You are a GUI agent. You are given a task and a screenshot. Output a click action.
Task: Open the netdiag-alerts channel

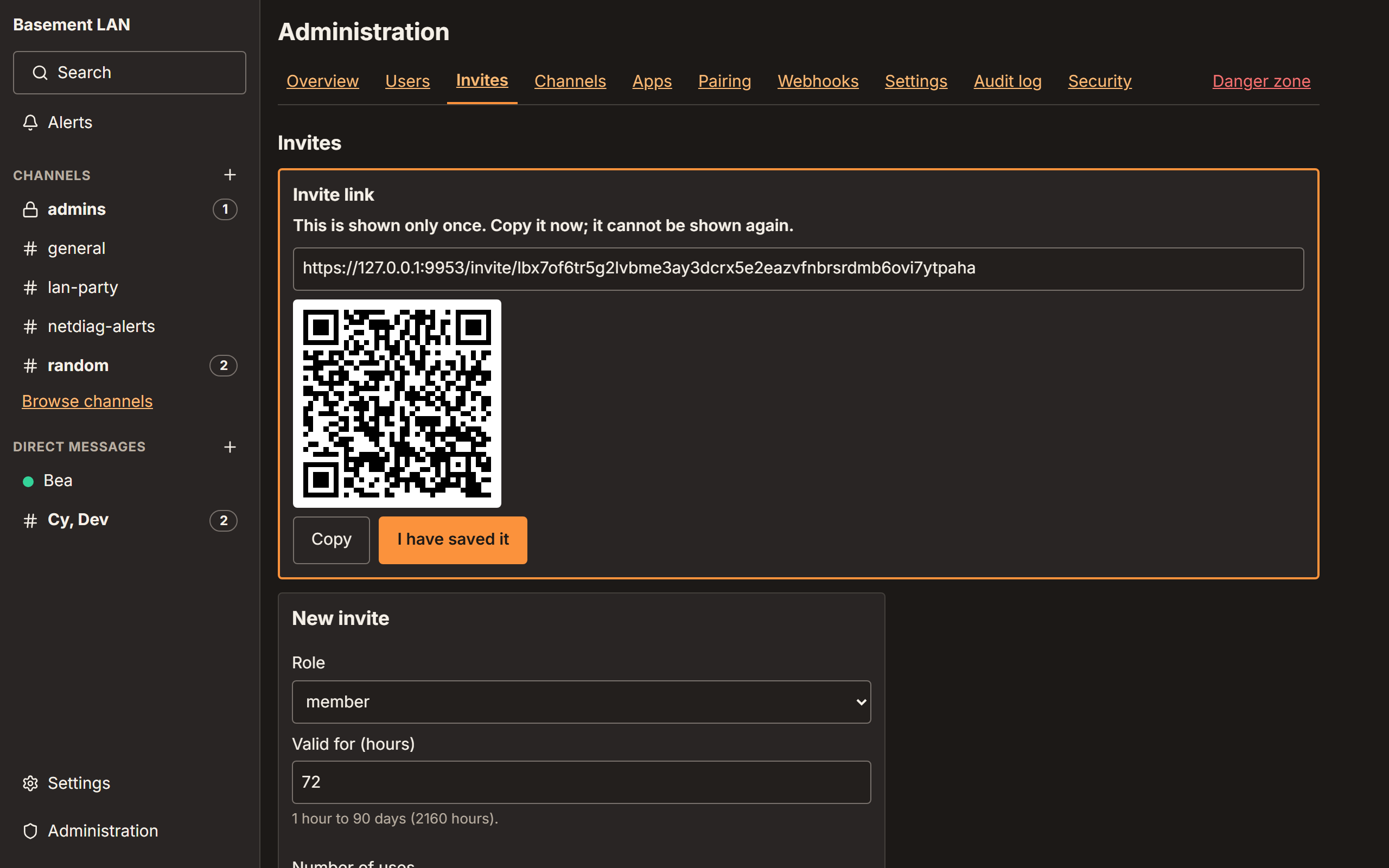129,327
